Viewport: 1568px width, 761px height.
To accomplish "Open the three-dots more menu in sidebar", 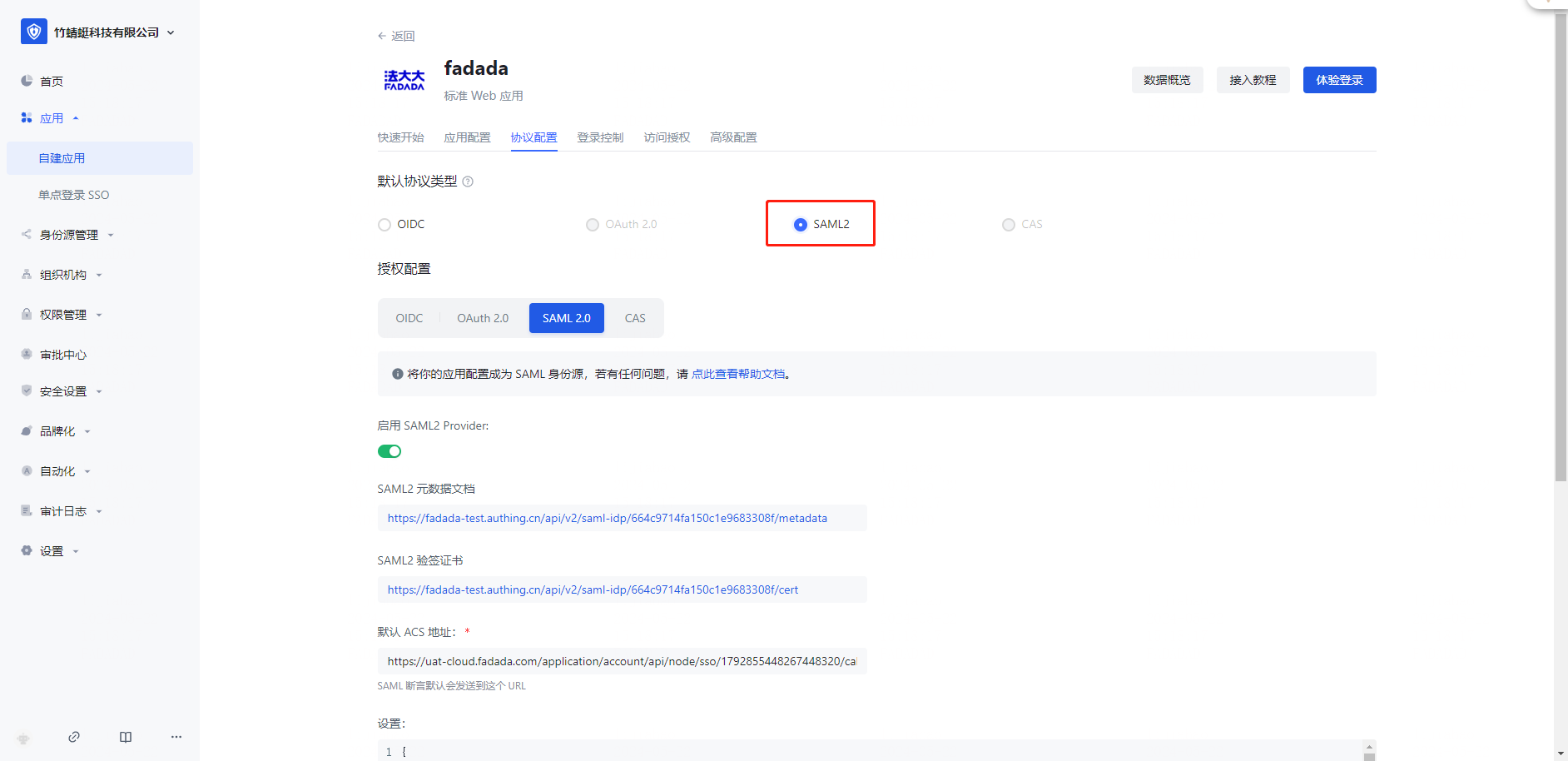I will tap(176, 737).
